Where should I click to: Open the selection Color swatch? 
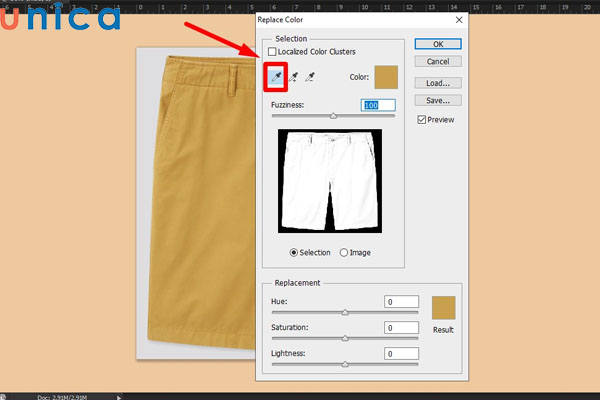385,78
